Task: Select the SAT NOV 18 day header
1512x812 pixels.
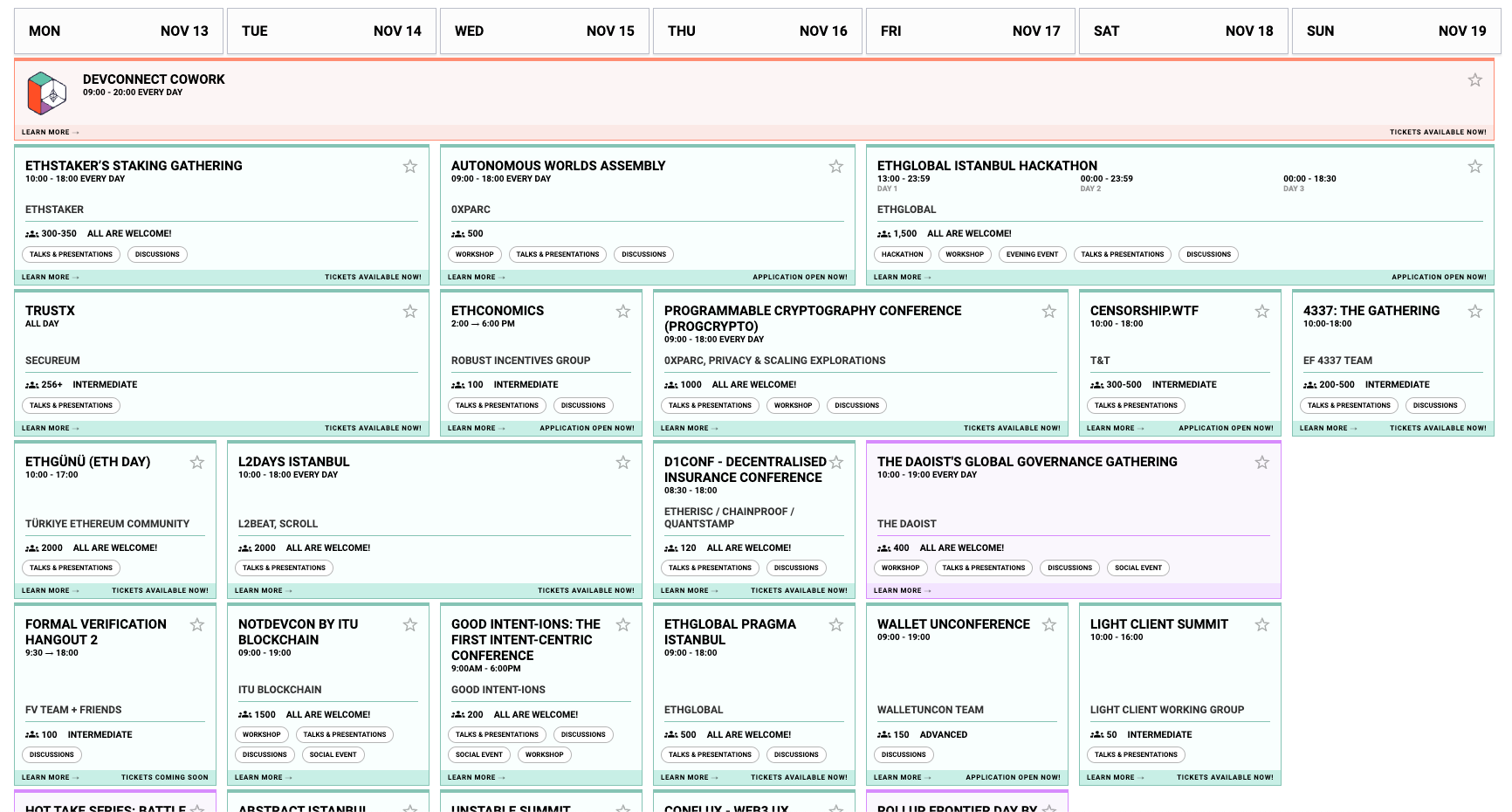Action: (1184, 31)
